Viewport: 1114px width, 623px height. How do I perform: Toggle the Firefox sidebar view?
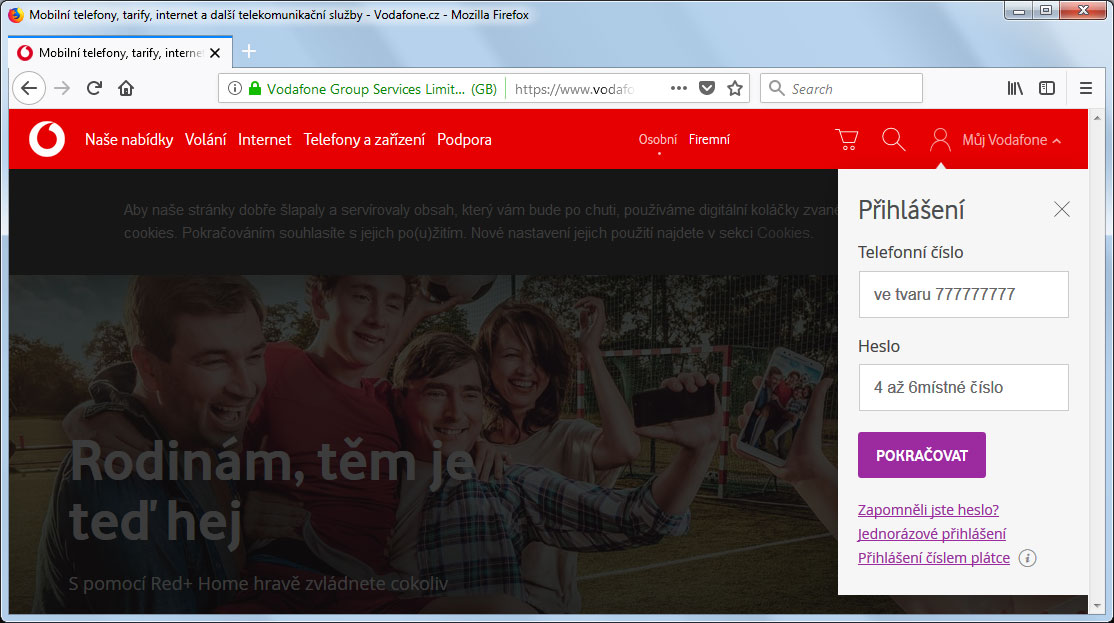(1047, 88)
